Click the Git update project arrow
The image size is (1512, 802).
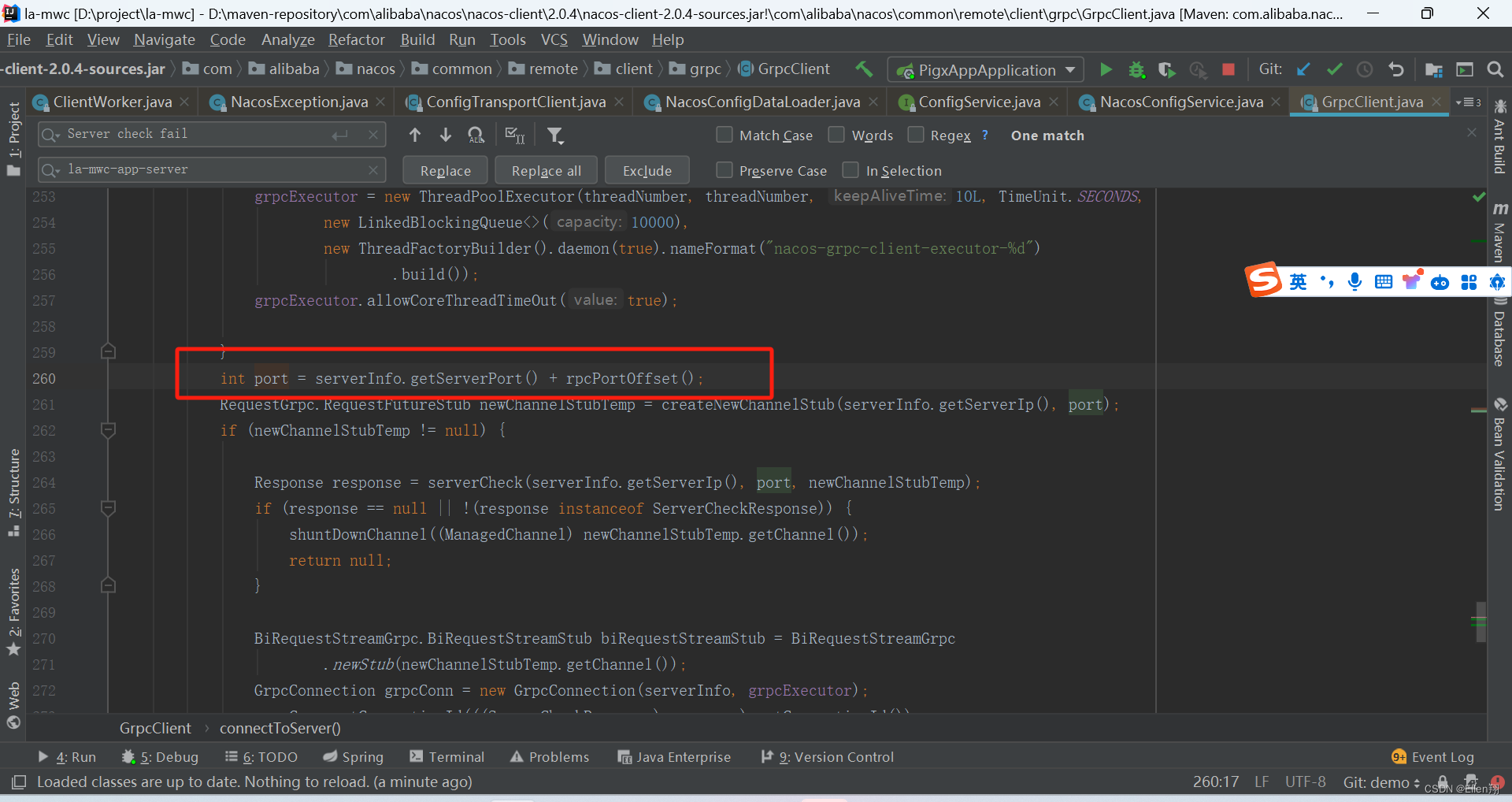point(1303,69)
